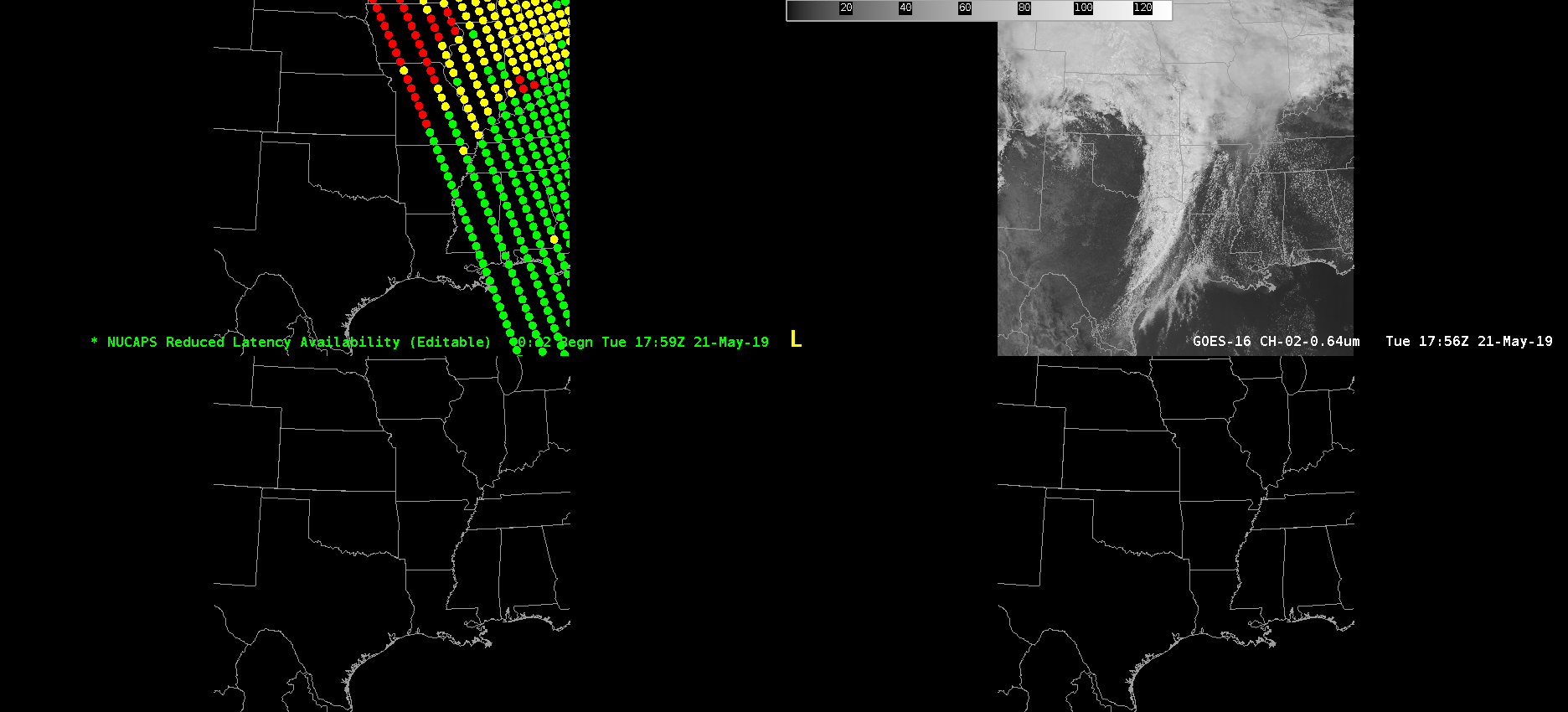Toggle the (Editable) label in NUCAPS legend
Viewport: 1568px width, 712px height.
pyautogui.click(x=450, y=342)
